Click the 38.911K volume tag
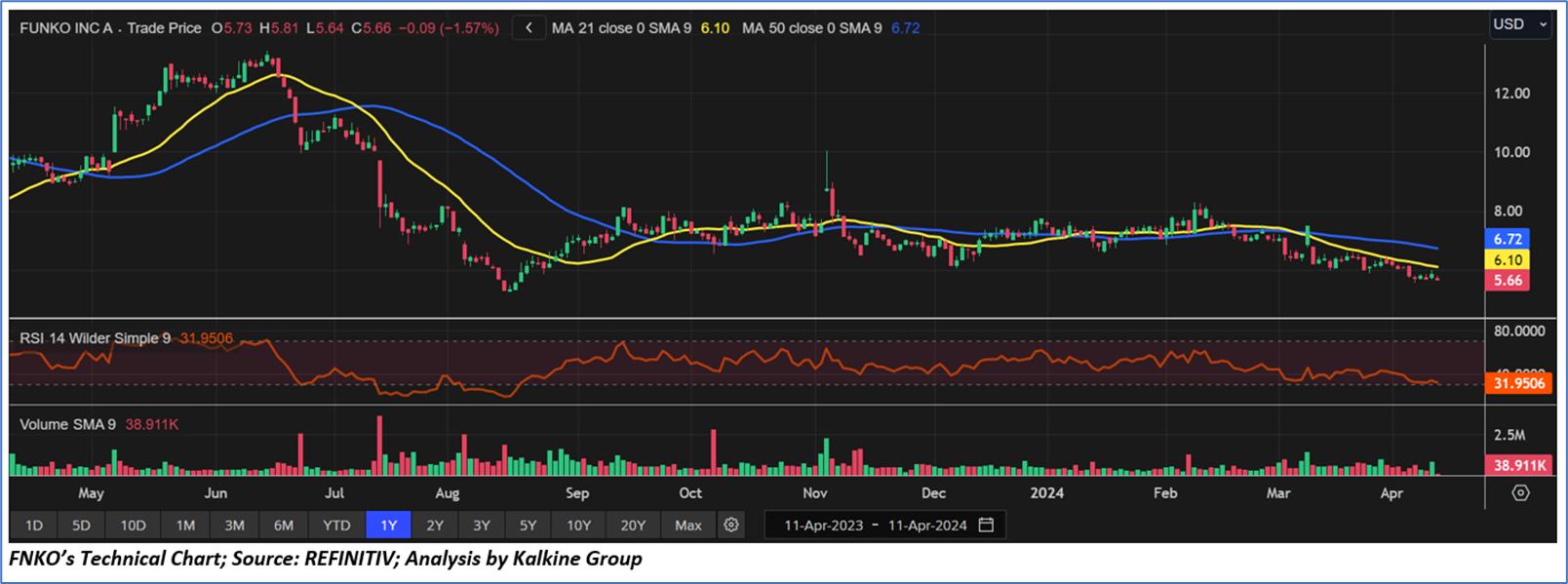 (1519, 466)
